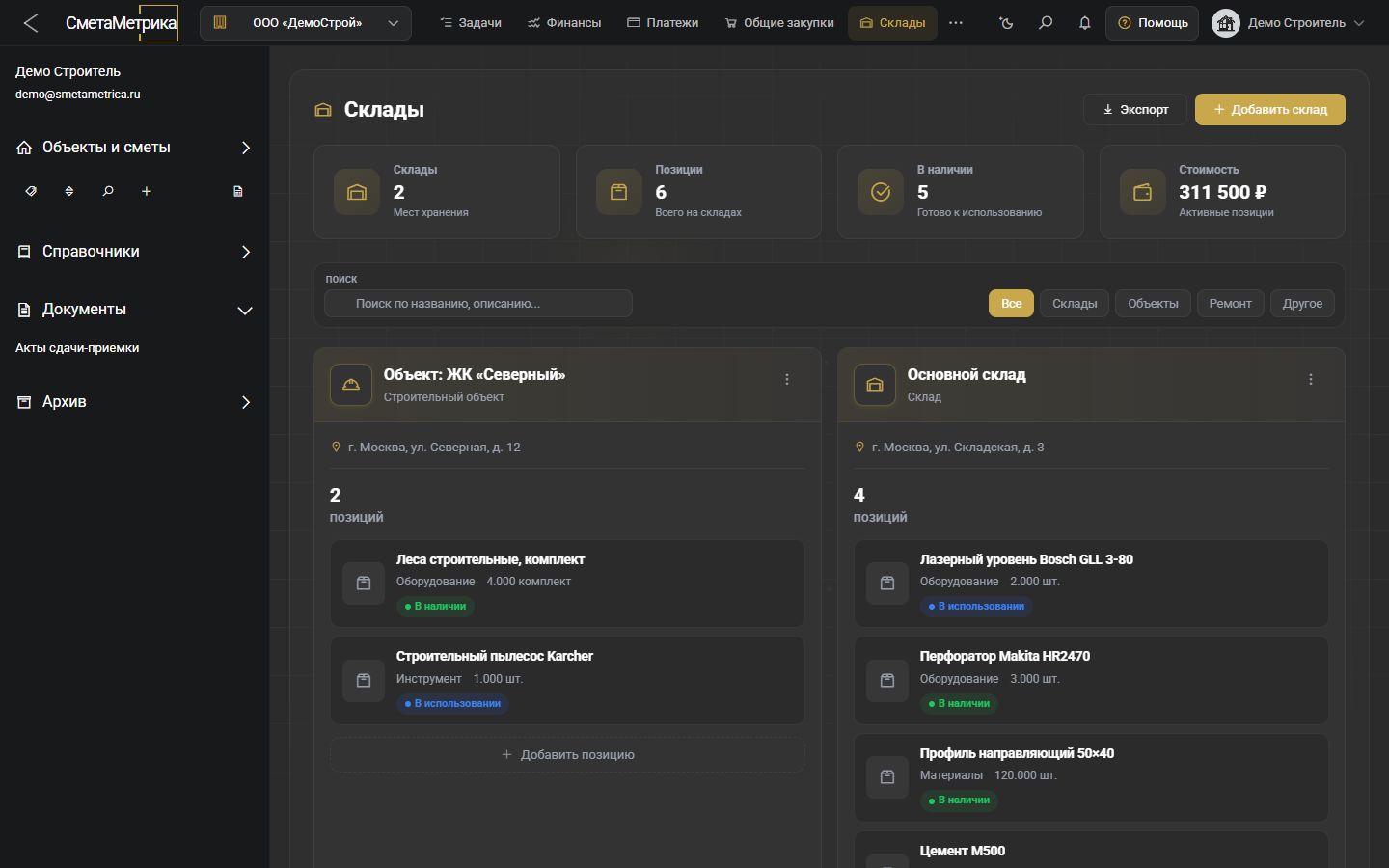Open search magnifier in top bar
The height and width of the screenshot is (868, 1389).
tap(1046, 23)
